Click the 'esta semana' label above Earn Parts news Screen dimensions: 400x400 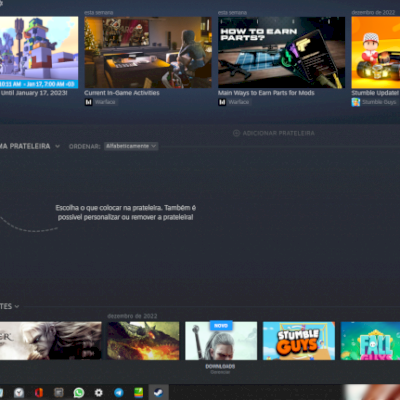pos(232,13)
